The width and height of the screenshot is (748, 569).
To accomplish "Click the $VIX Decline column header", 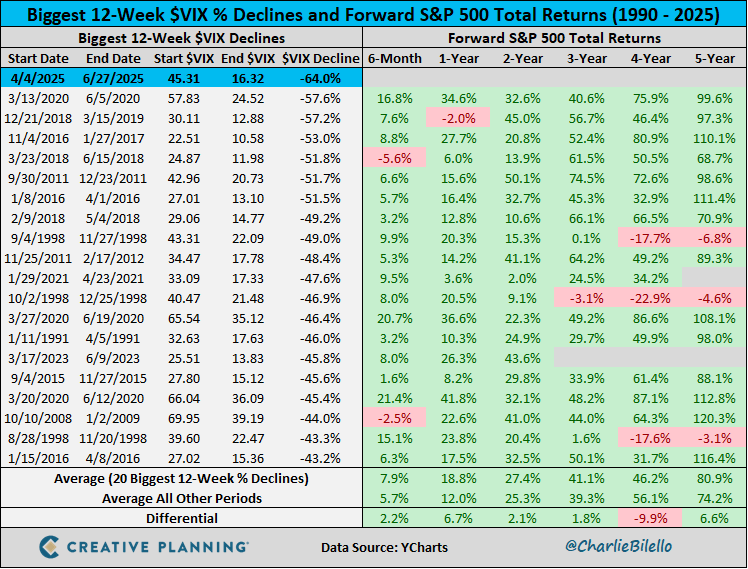I will pos(320,59).
